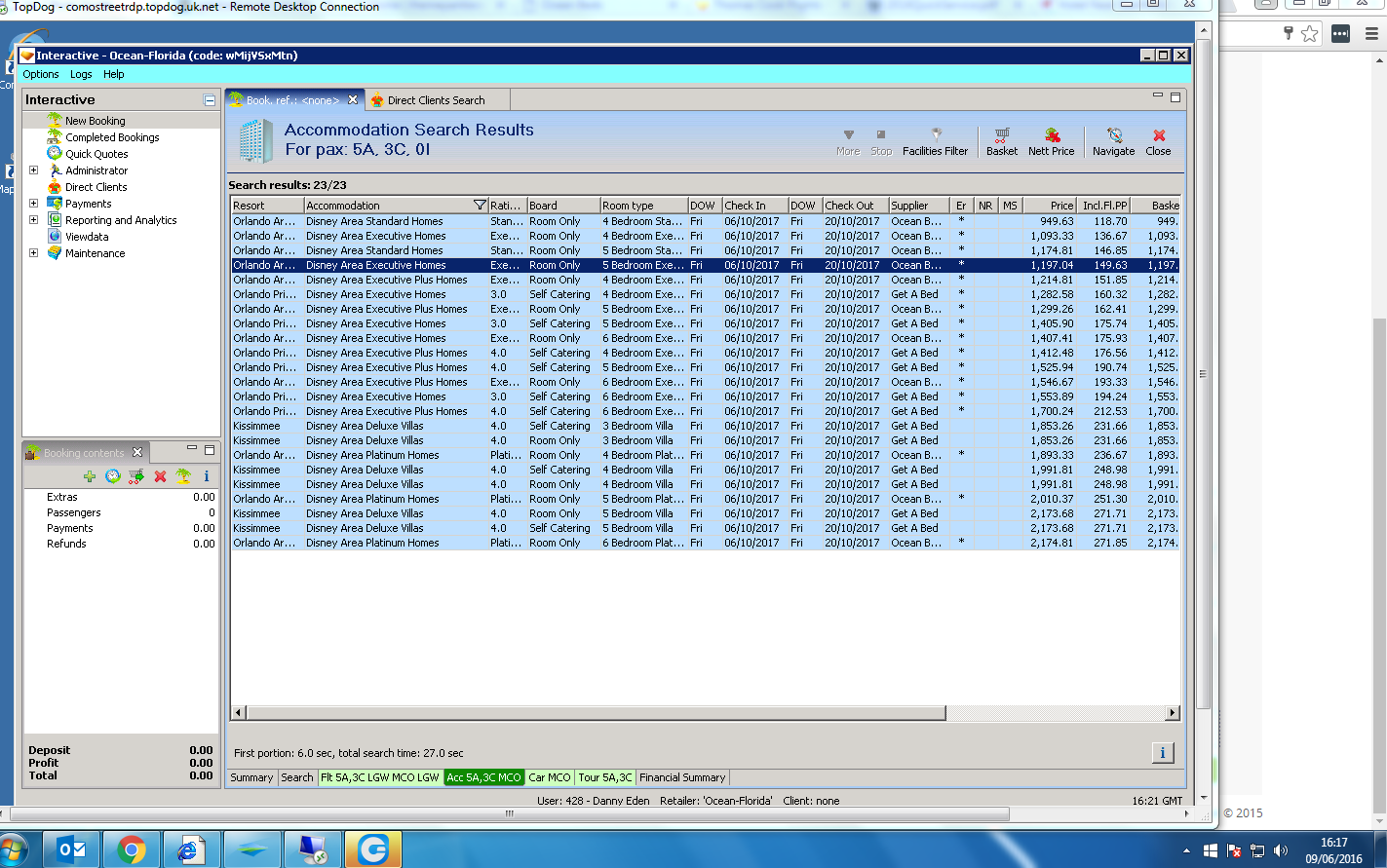Click the green plus icon in Booking contents
The width and height of the screenshot is (1387, 868).
[x=90, y=476]
